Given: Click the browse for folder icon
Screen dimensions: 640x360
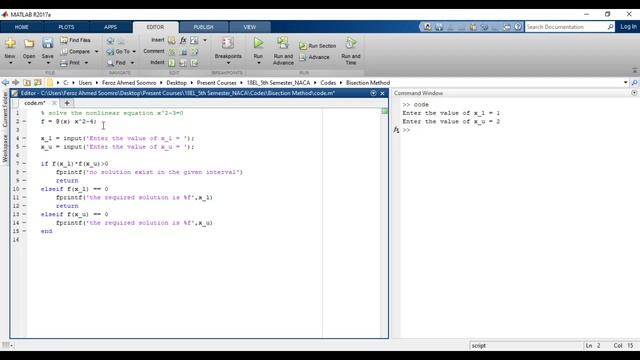Looking at the screenshot, I should [x=38, y=82].
